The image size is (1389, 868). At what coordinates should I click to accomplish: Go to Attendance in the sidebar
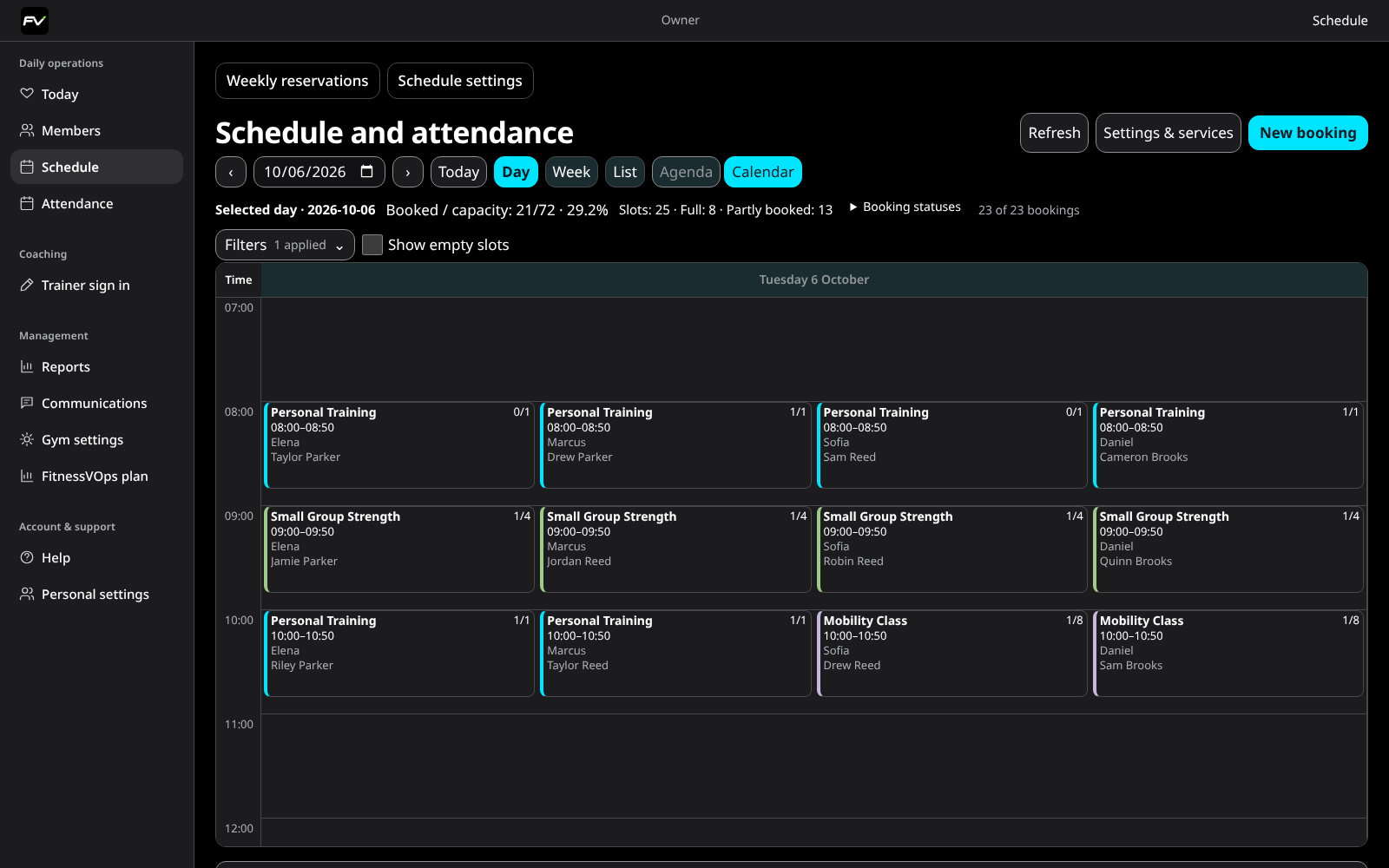[x=96, y=203]
